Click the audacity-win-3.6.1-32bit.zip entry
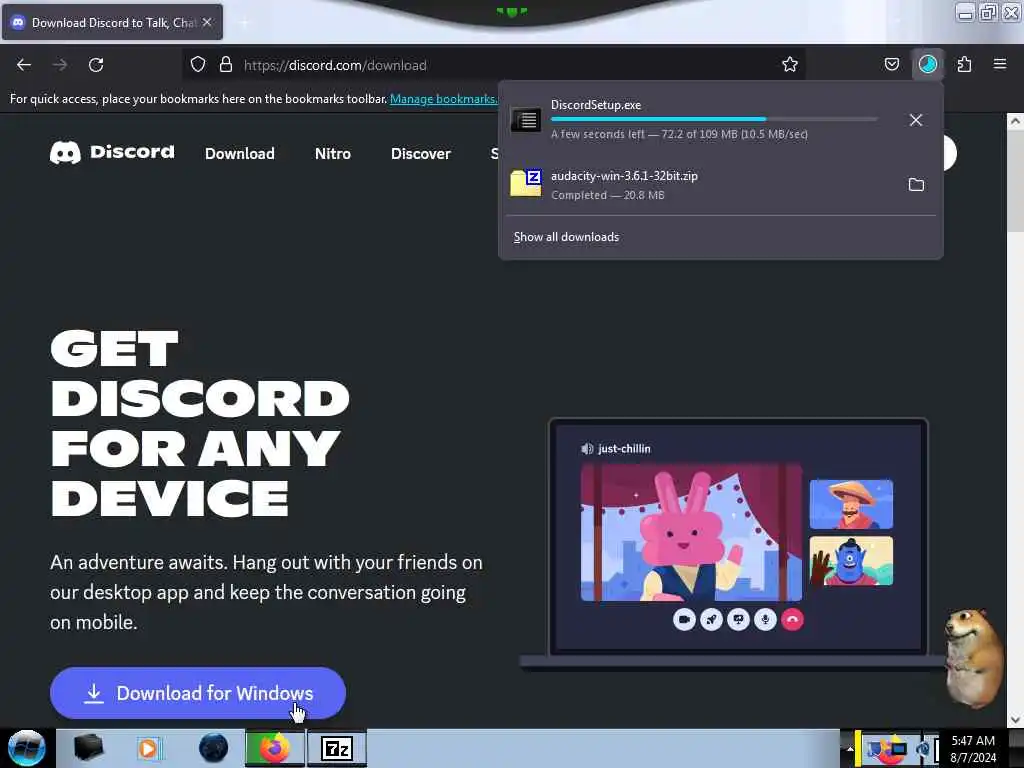The width and height of the screenshot is (1024, 768). coord(721,185)
